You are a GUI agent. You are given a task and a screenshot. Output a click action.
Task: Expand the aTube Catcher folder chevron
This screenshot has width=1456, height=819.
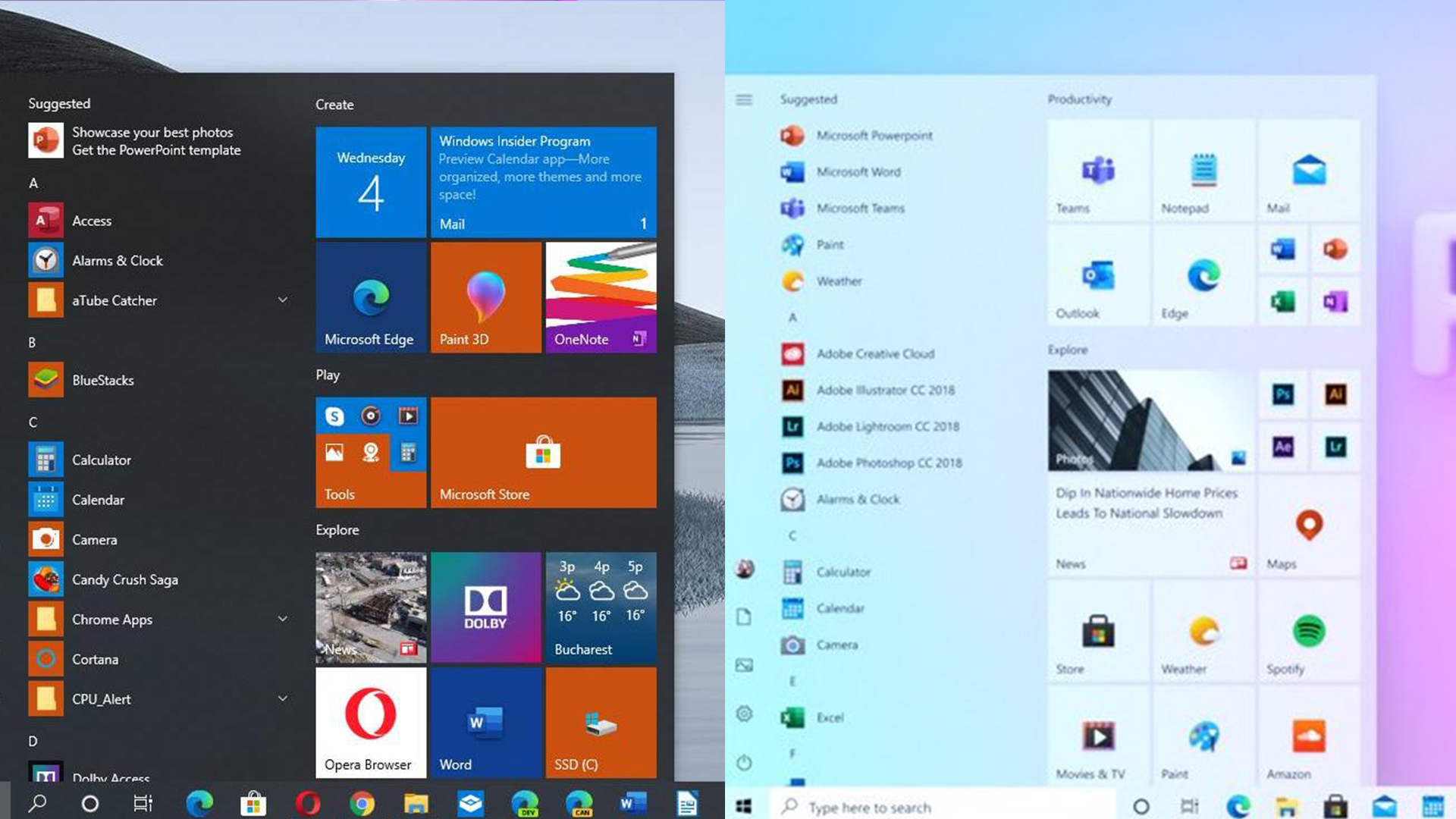click(x=282, y=300)
